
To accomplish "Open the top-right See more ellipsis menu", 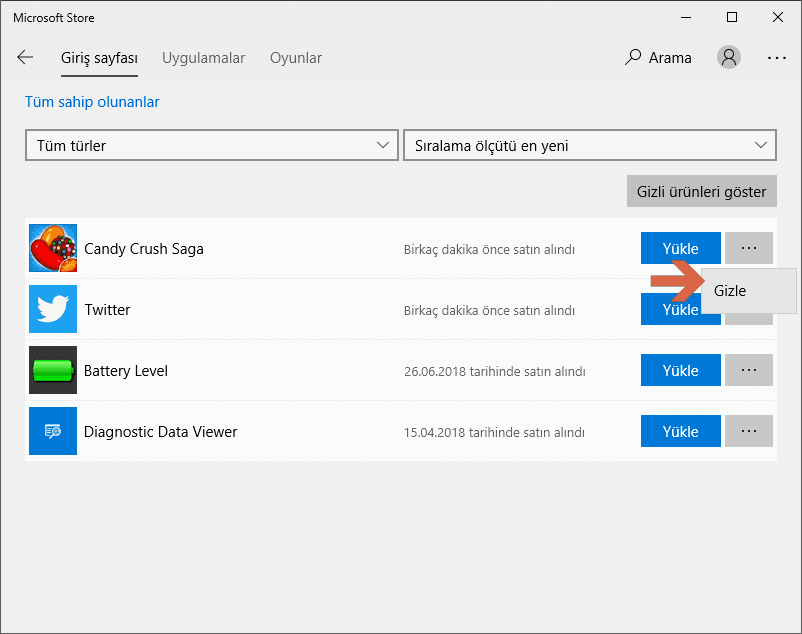I will [776, 58].
